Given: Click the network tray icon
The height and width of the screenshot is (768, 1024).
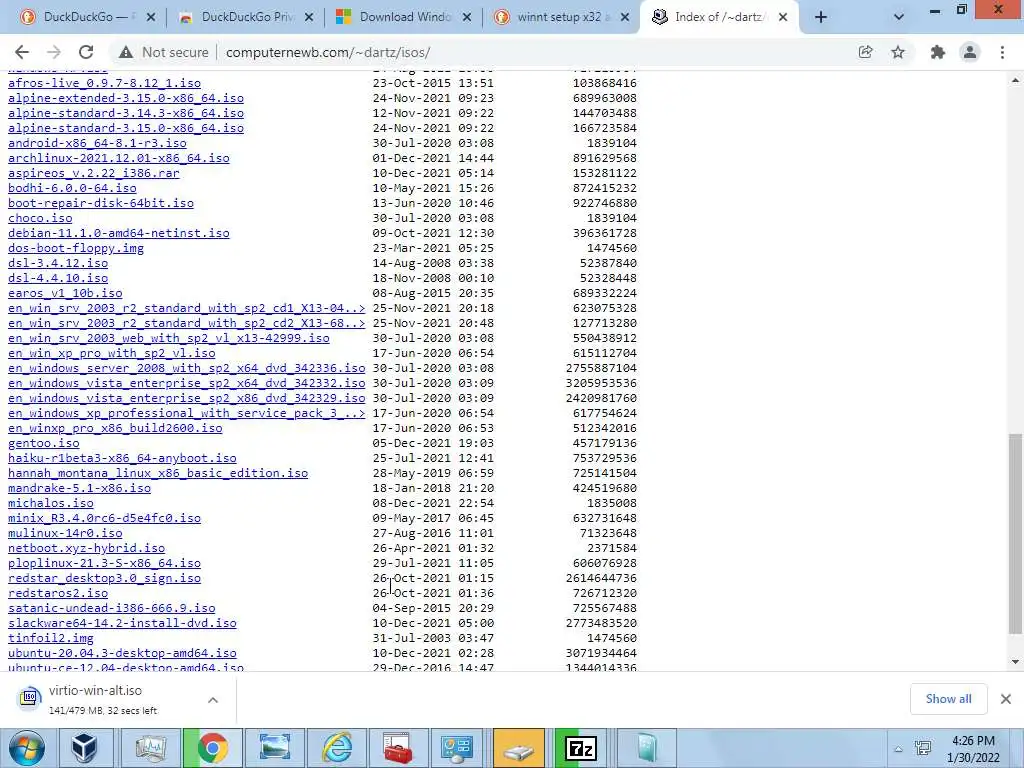Looking at the screenshot, I should tap(923, 748).
